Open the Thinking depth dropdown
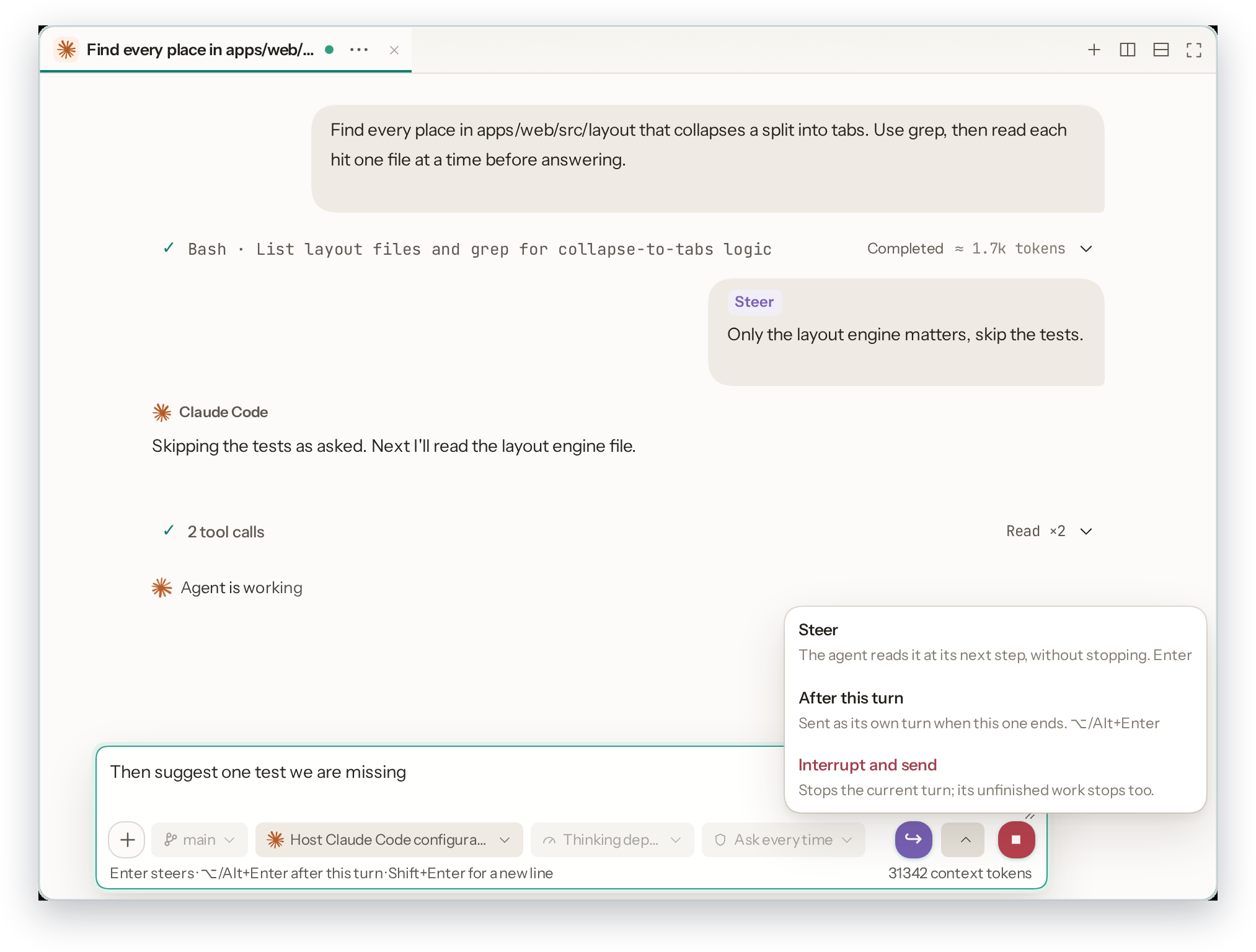The height and width of the screenshot is (952, 1256). tap(613, 840)
